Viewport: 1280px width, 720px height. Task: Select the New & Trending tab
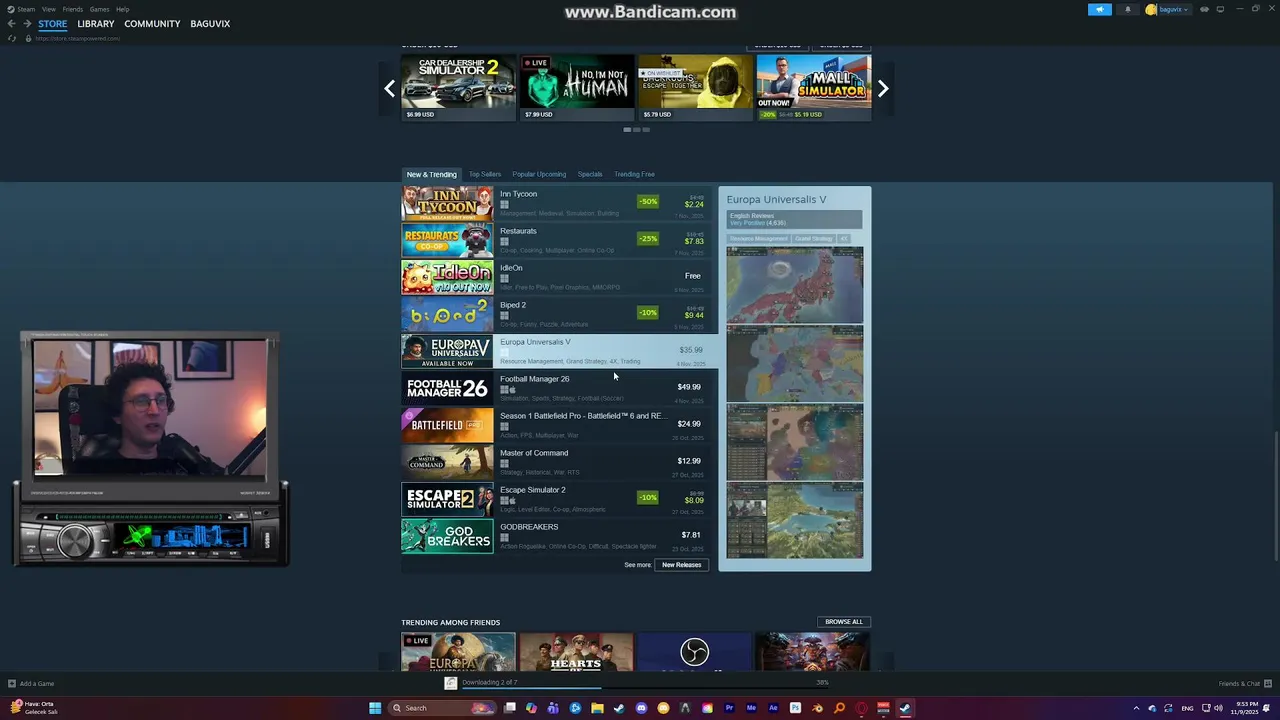point(431,174)
